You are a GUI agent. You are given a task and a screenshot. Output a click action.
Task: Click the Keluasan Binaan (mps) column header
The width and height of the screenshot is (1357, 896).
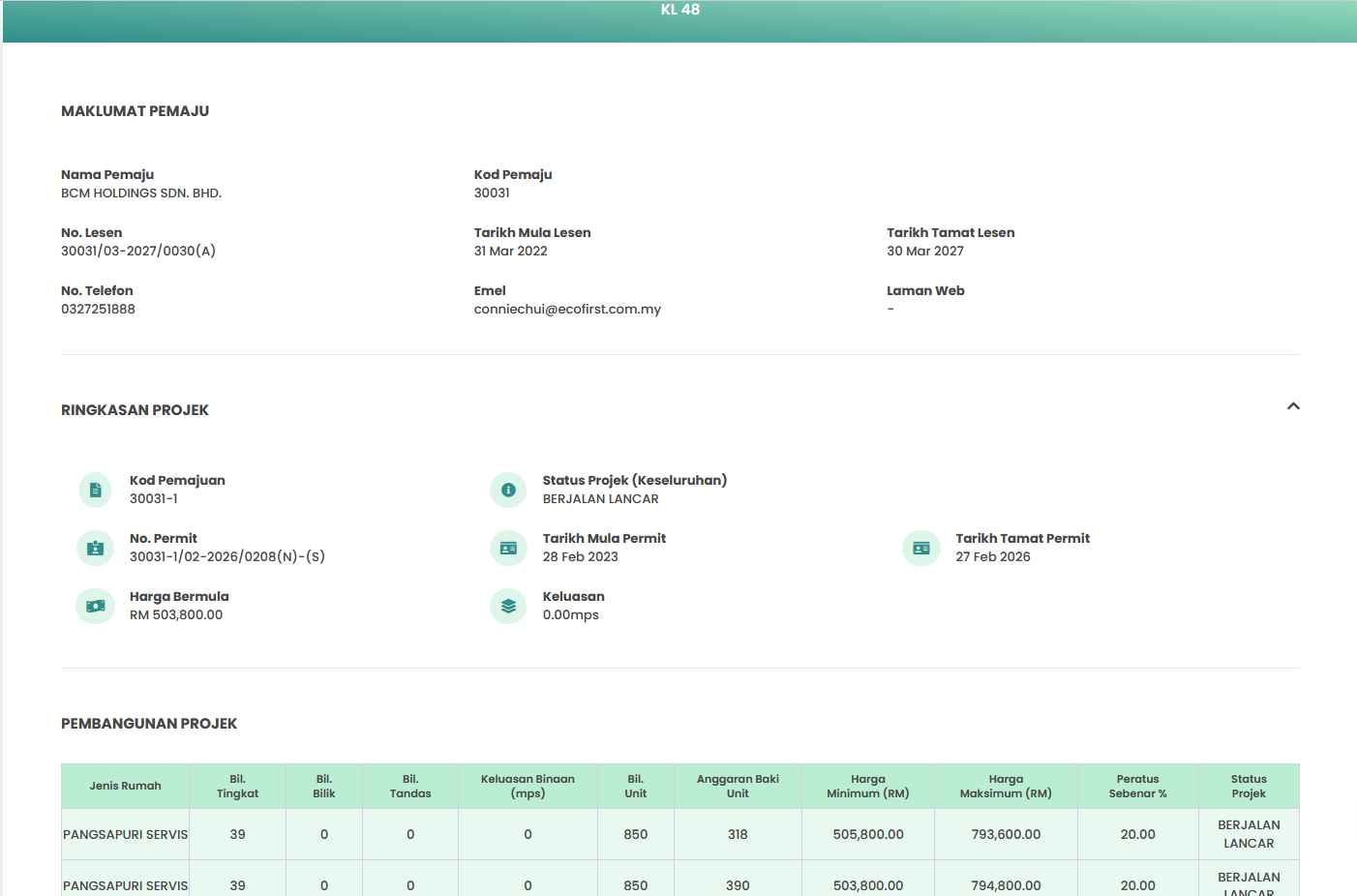click(528, 786)
